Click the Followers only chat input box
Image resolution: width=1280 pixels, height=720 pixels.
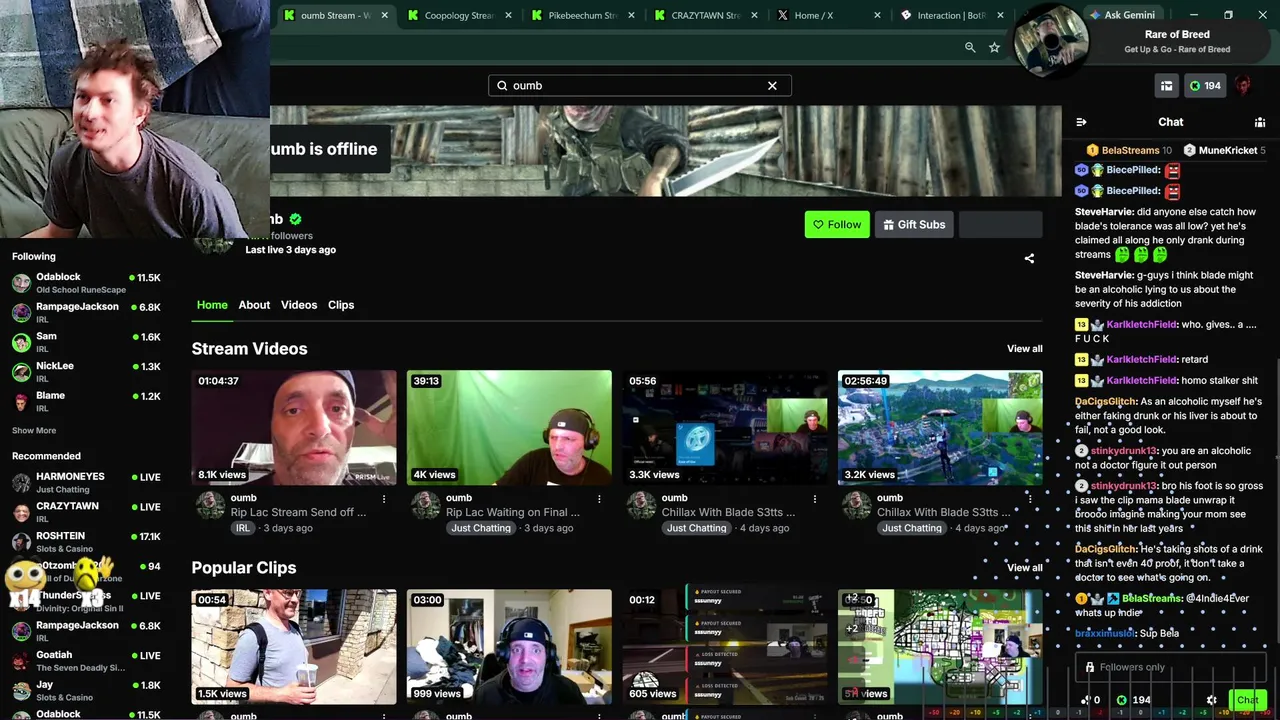tap(1172, 667)
